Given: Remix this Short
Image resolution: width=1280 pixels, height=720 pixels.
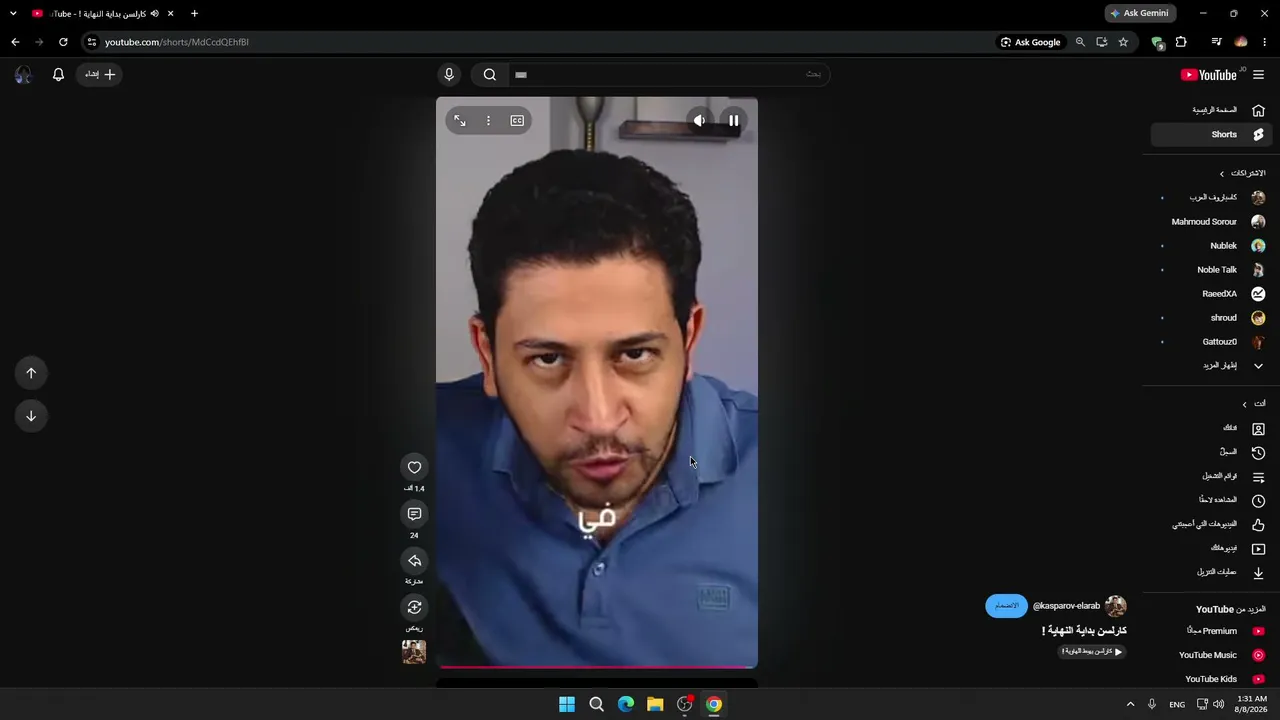Looking at the screenshot, I should click(414, 607).
